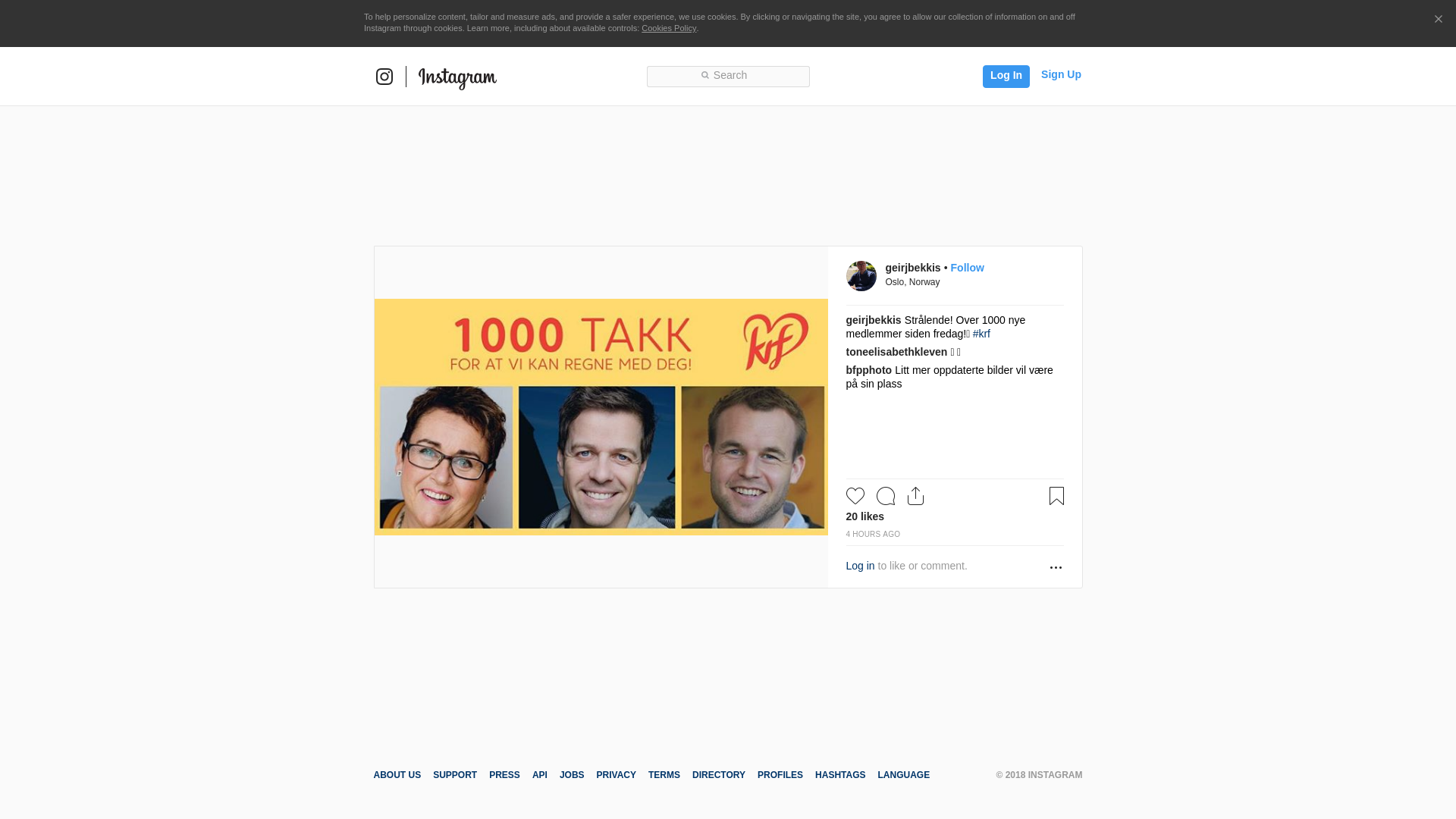
Task: Click the Instagram camera glyph icon
Action: (384, 77)
